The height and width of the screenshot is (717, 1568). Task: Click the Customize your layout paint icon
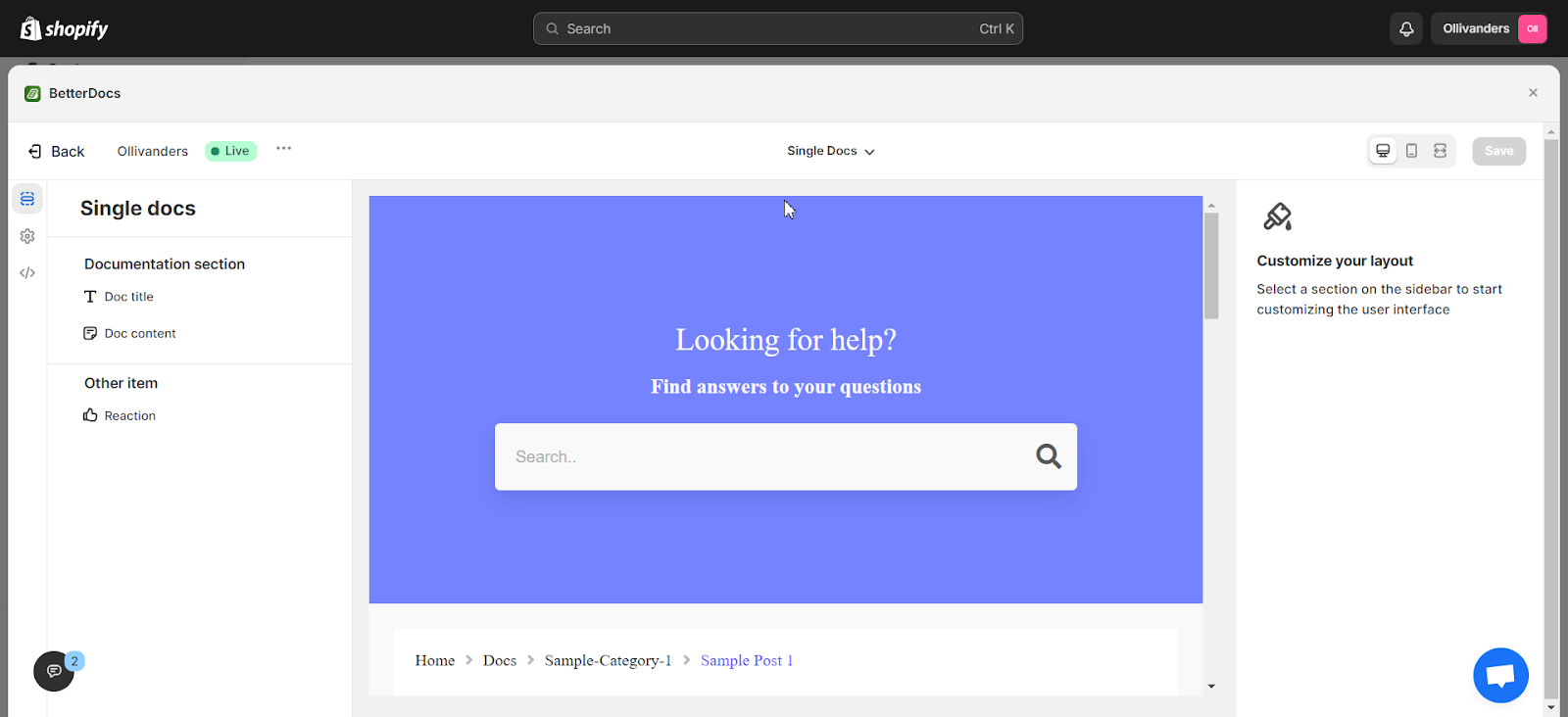(x=1278, y=216)
